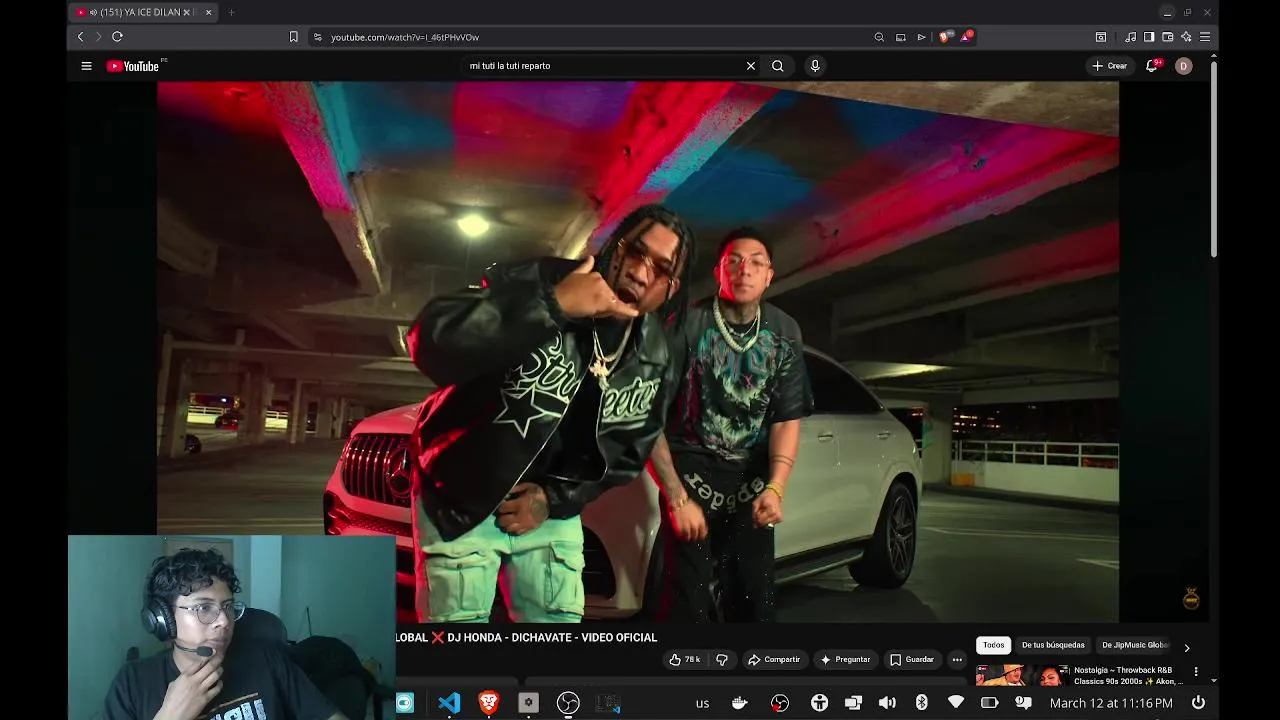
Task: Open the Brave Rewards triangle icon
Action: [967, 37]
